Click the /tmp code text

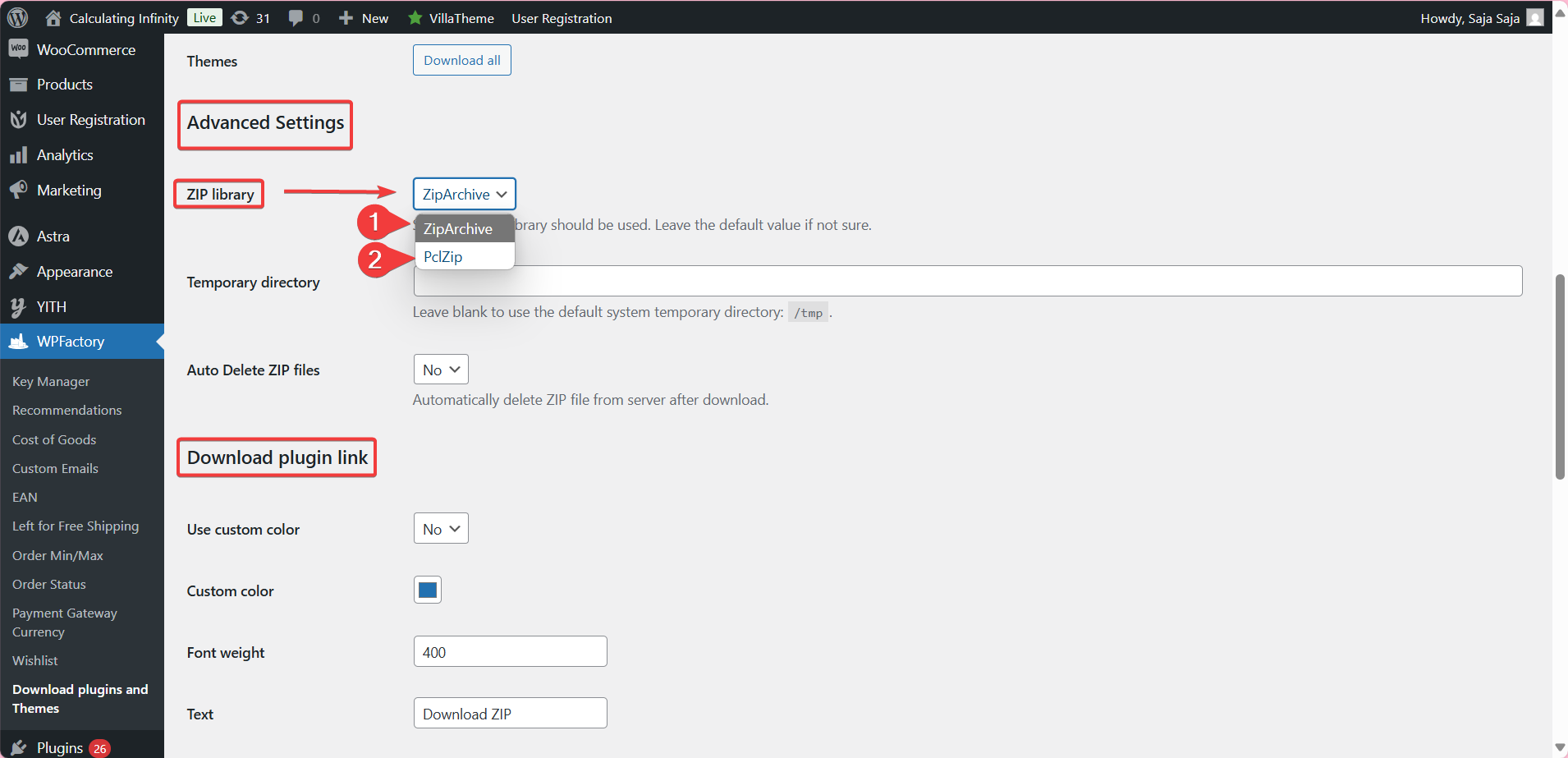808,313
